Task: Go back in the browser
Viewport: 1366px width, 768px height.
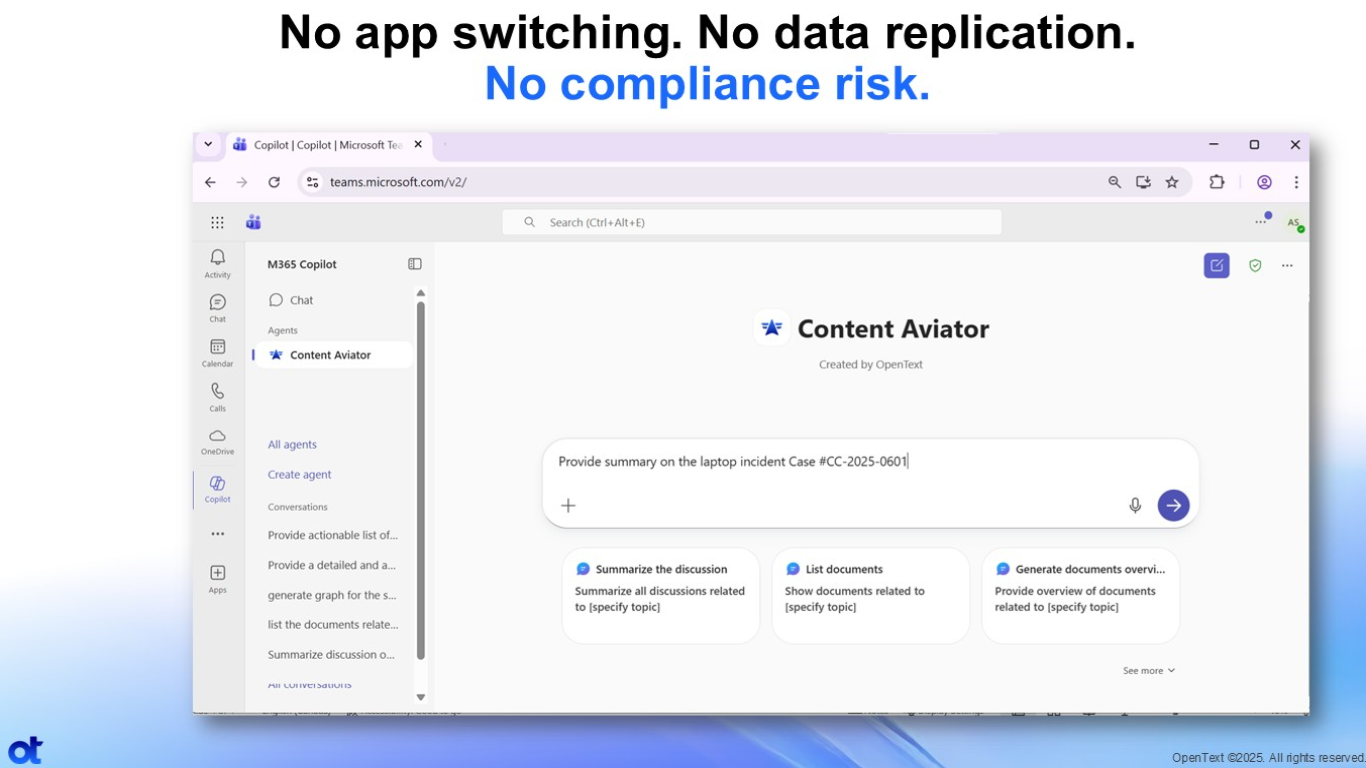Action: pyautogui.click(x=210, y=182)
